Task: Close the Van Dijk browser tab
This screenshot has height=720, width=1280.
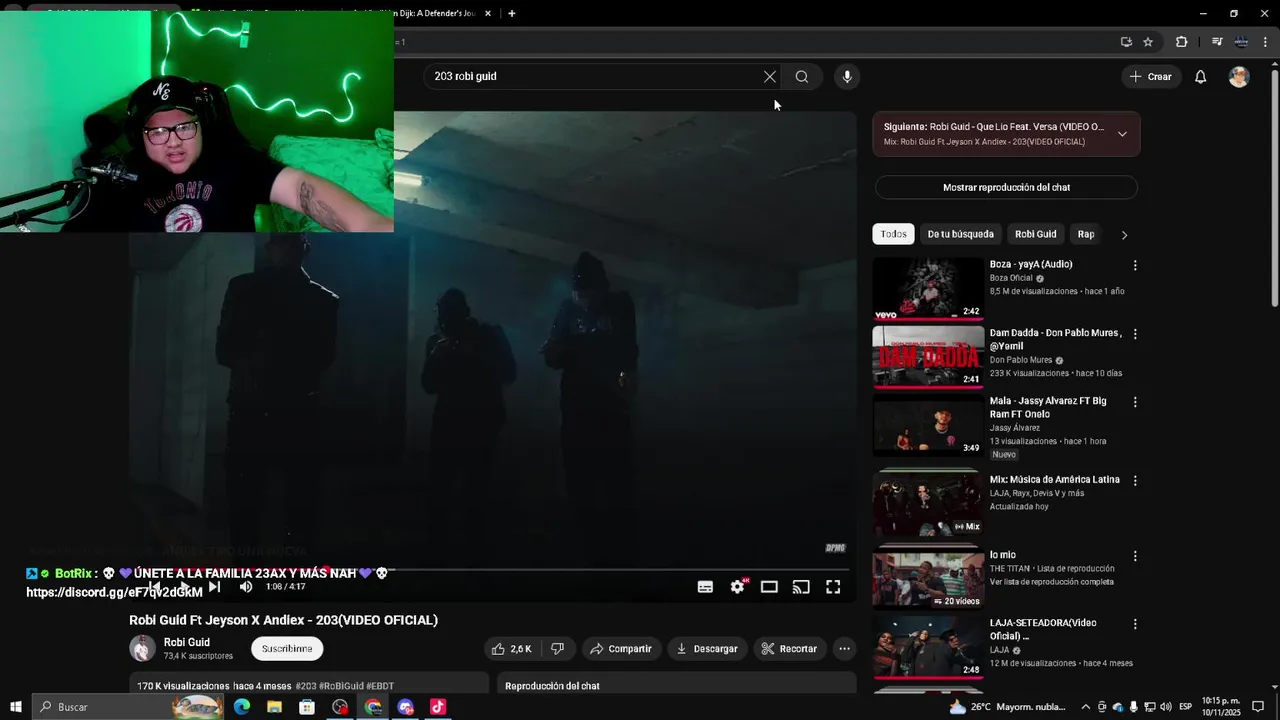Action: click(x=488, y=14)
